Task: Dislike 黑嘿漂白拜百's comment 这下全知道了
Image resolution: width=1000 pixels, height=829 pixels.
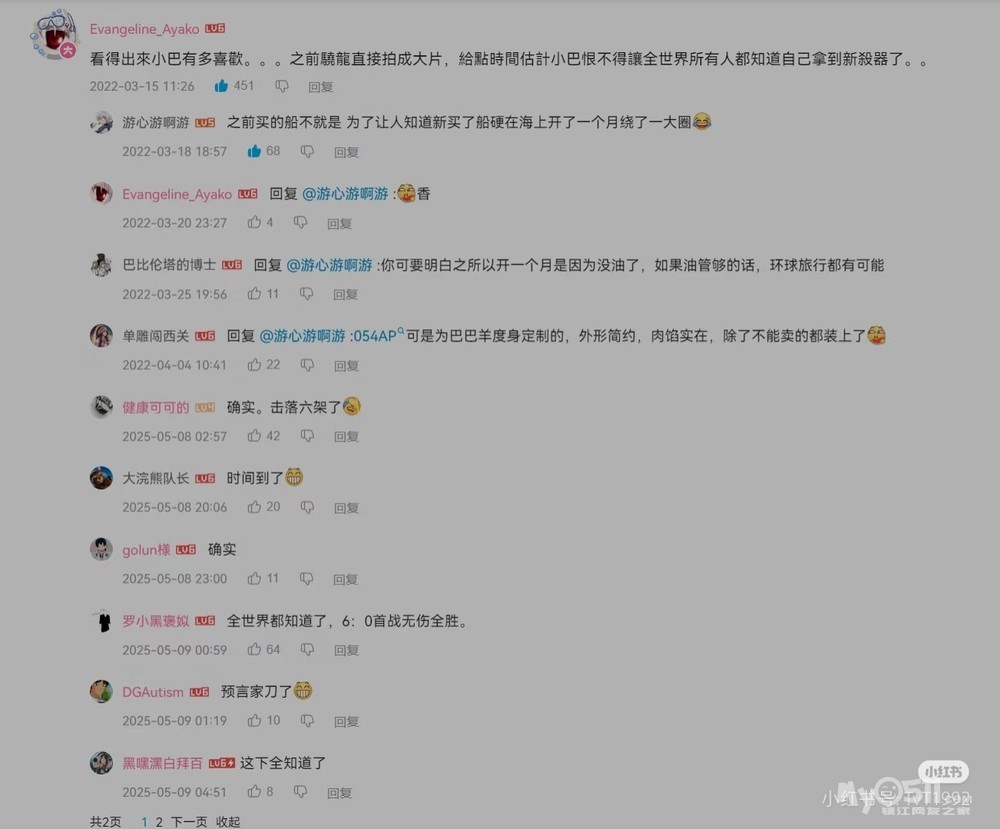Action: (x=300, y=792)
